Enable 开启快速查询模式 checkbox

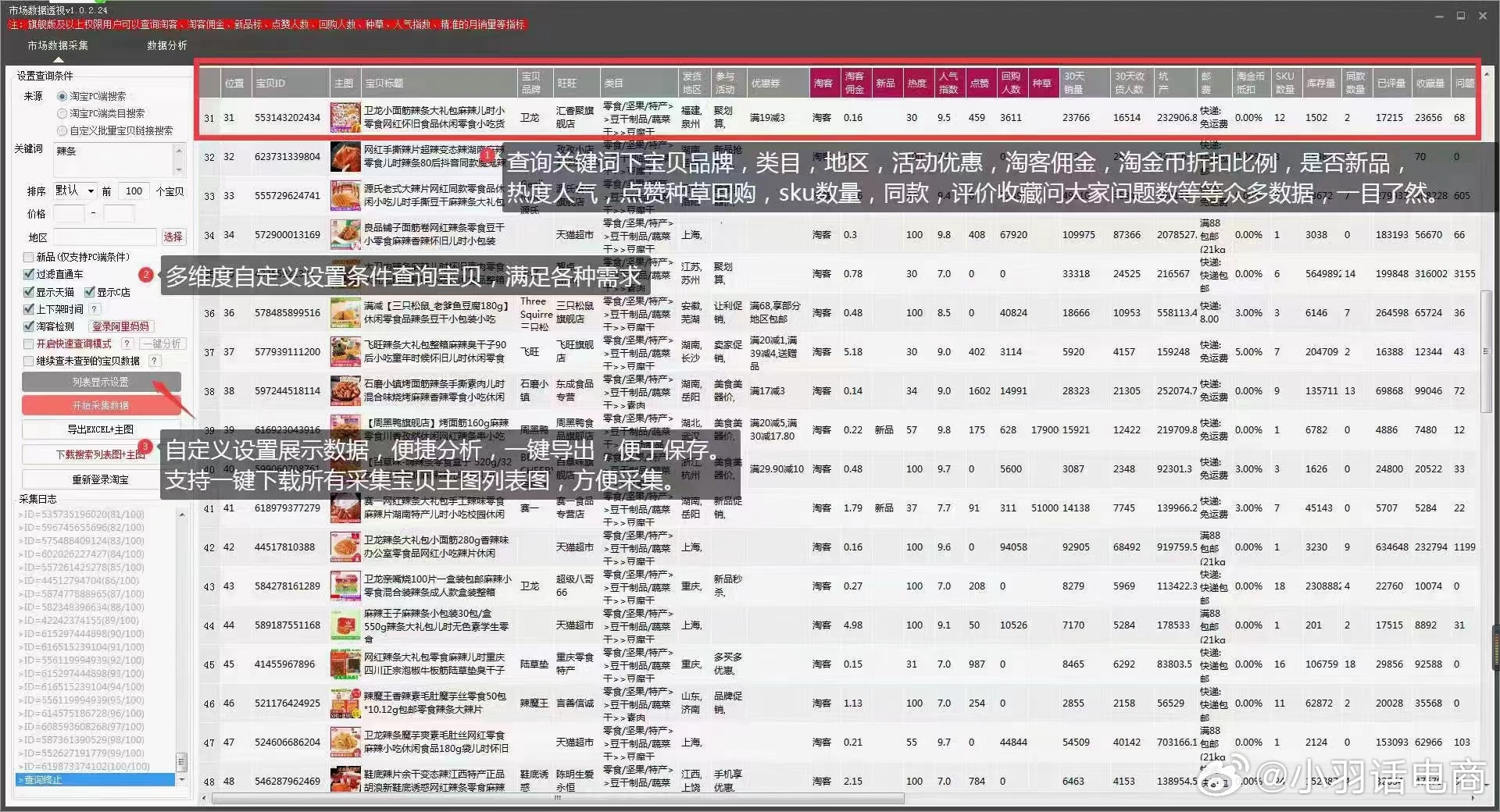coord(29,344)
